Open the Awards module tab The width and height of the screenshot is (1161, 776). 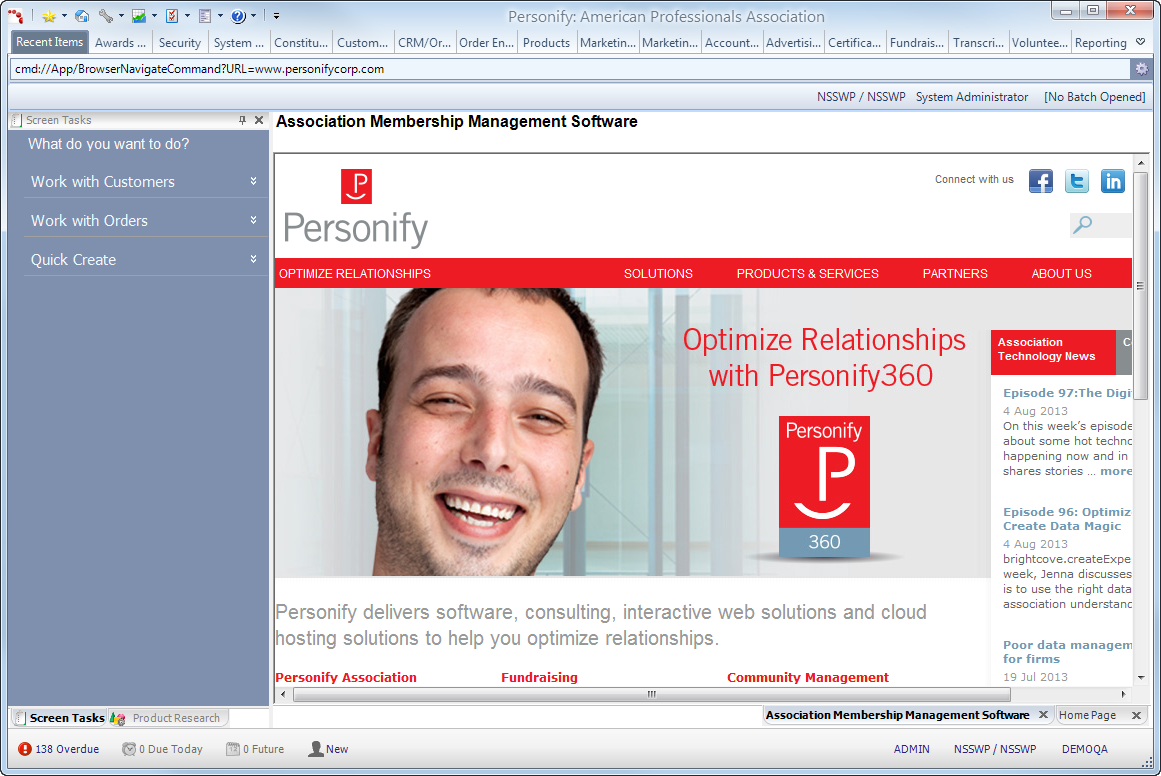pos(120,43)
